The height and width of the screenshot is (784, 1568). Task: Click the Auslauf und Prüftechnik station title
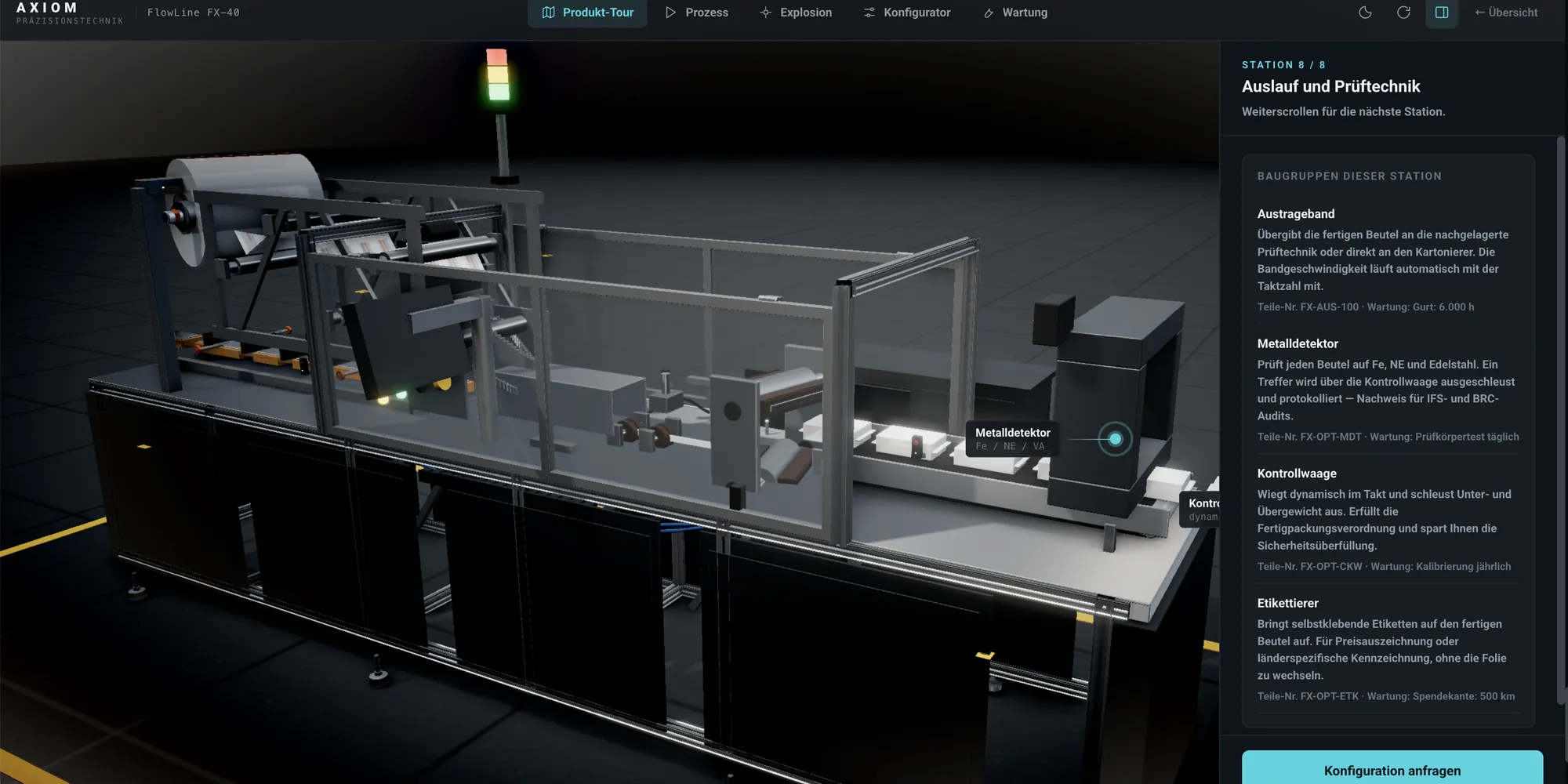(x=1331, y=86)
